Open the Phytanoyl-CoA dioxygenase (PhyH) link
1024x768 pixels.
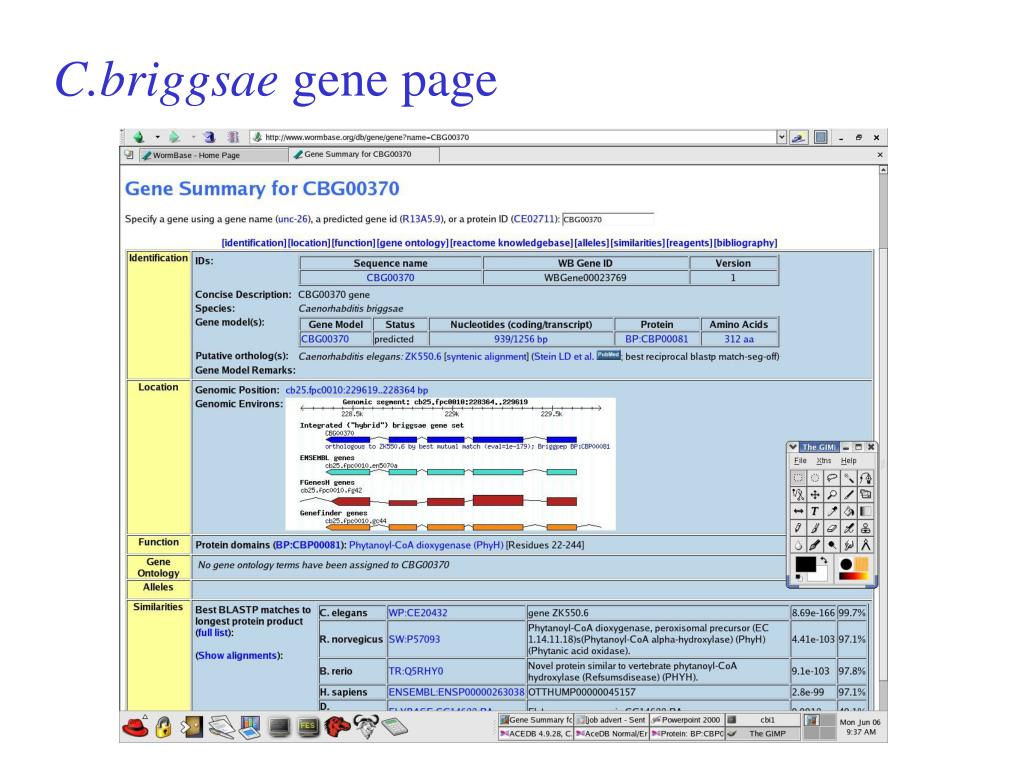[x=426, y=545]
